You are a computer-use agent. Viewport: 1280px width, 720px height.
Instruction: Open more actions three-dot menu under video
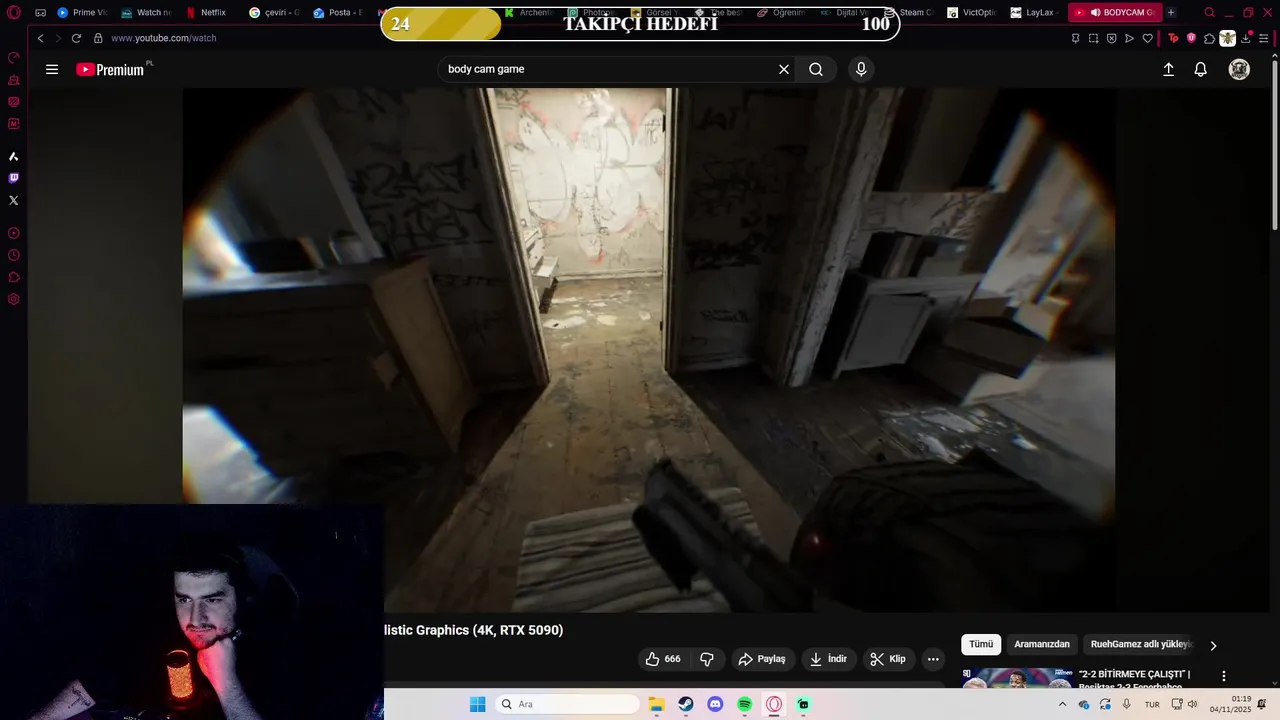click(x=933, y=659)
